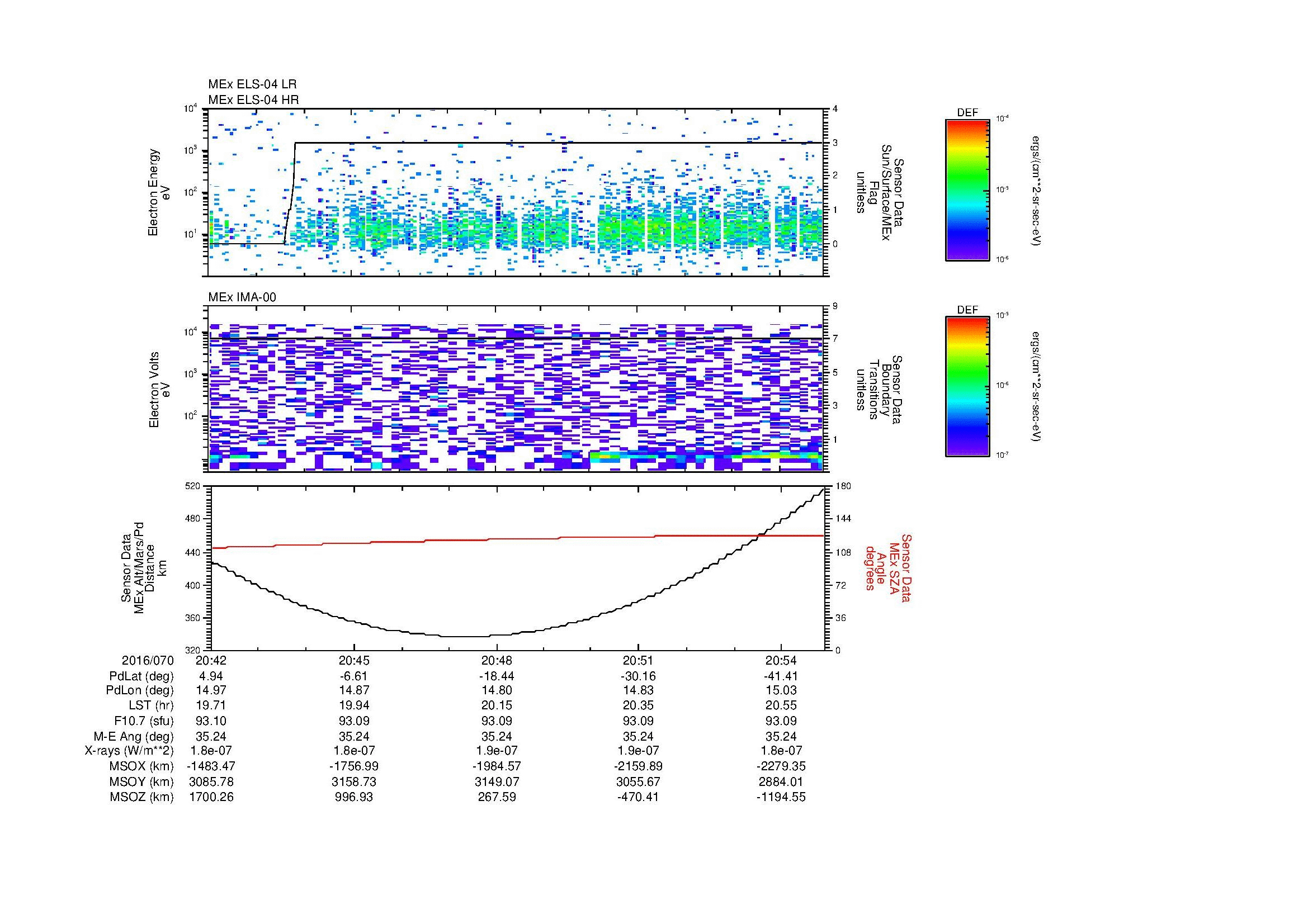Click LST value 20.55
1308x924 pixels.
pyautogui.click(x=781, y=706)
